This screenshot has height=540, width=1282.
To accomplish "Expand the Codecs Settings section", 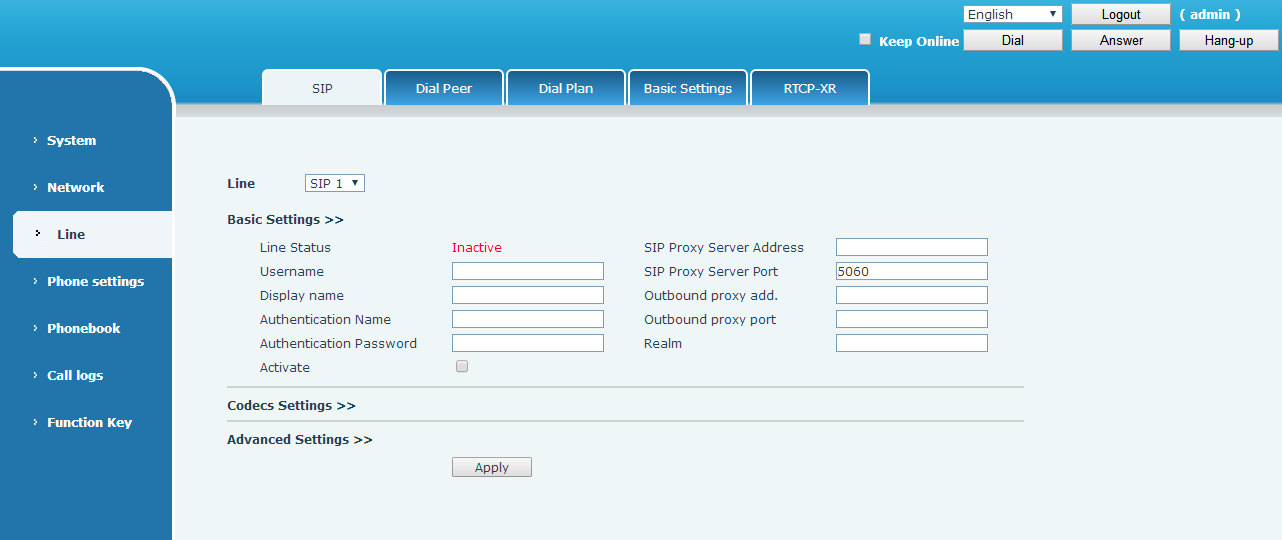I will point(291,406).
